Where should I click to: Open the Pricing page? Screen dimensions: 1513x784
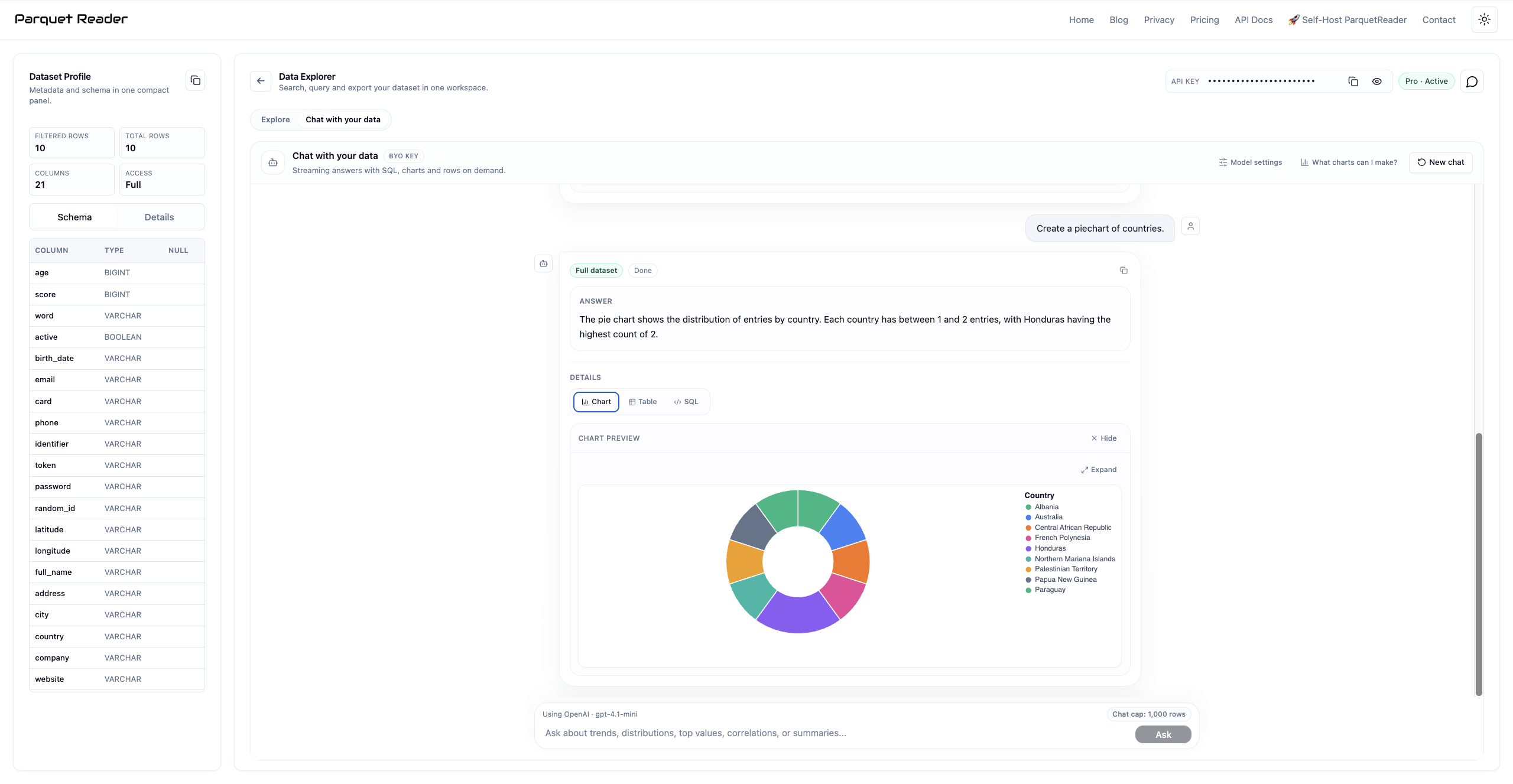(x=1204, y=19)
